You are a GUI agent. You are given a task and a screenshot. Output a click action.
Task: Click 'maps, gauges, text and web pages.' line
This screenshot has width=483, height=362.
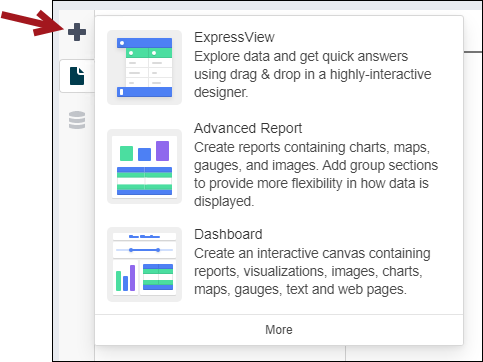click(300, 289)
